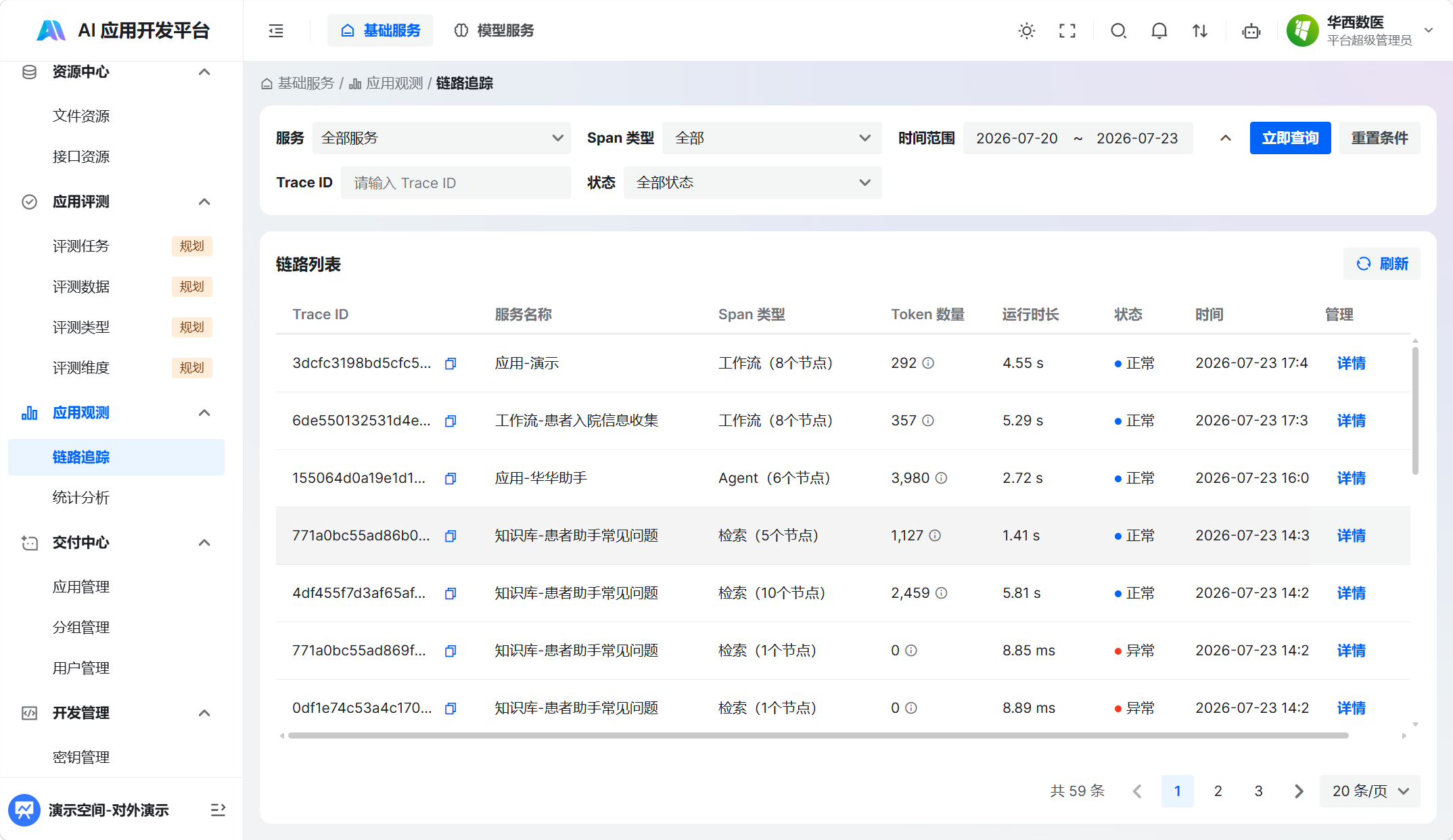Copy Trace ID 3dcfc3198bd5cfc5
Viewport: 1453px width, 840px height.
[x=451, y=364]
